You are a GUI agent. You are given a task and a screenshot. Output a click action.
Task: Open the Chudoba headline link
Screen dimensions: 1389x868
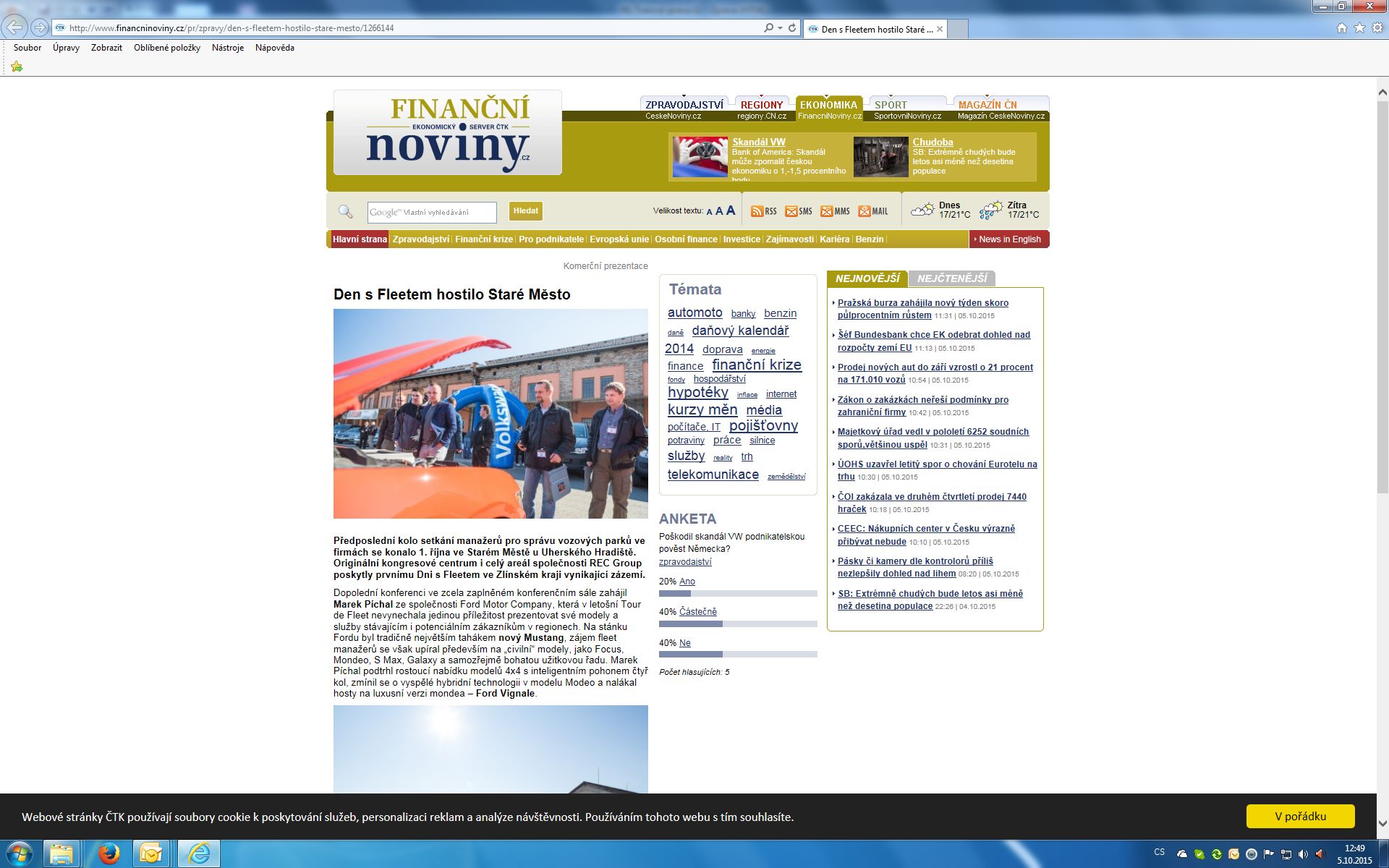(933, 142)
